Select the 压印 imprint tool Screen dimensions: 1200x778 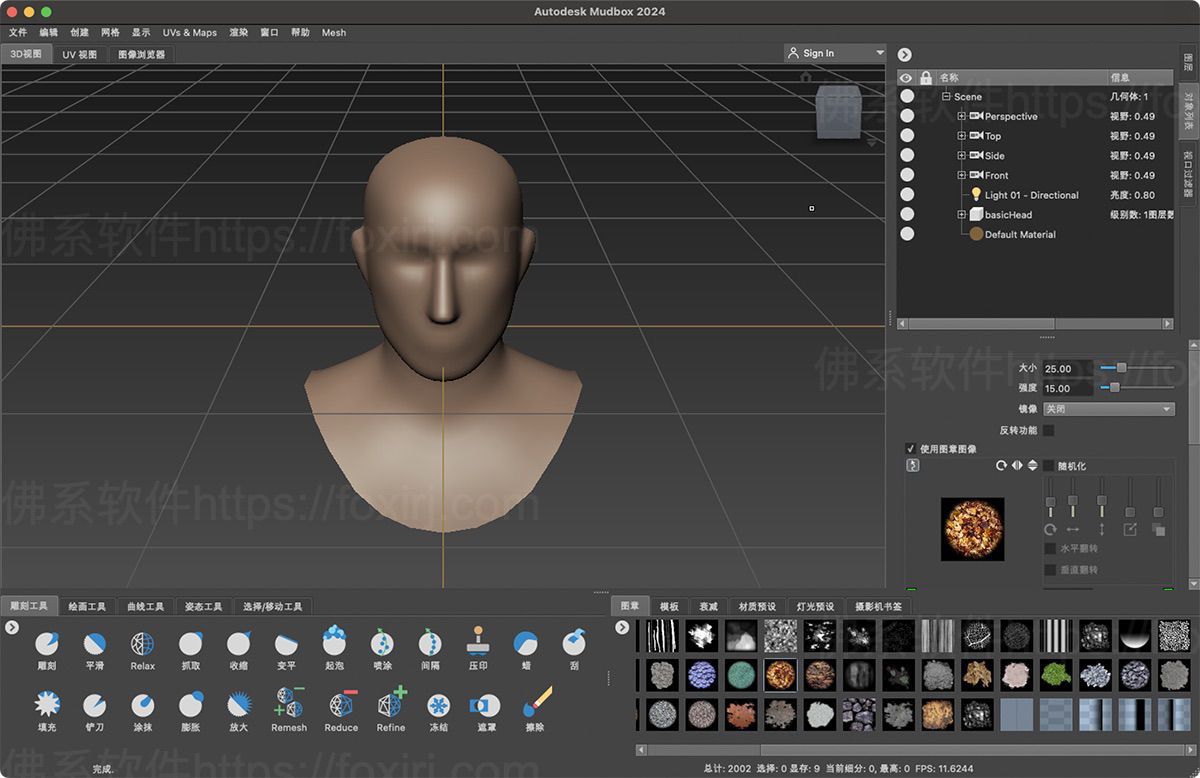(x=478, y=643)
